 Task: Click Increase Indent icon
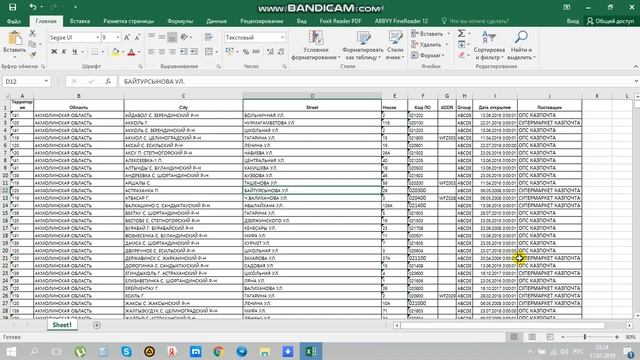(x=194, y=52)
